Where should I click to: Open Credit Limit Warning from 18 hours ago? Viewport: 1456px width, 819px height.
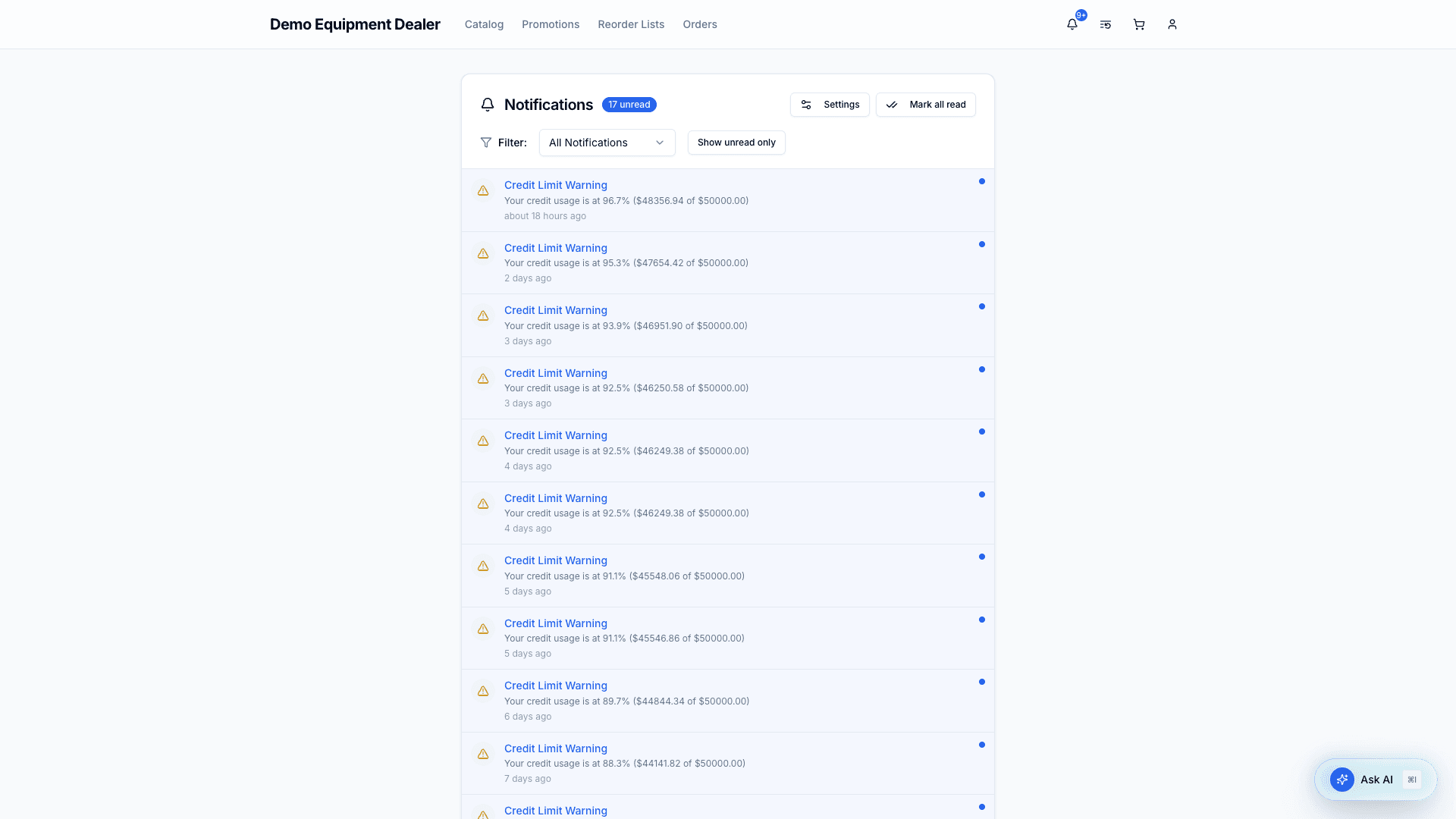point(727,200)
